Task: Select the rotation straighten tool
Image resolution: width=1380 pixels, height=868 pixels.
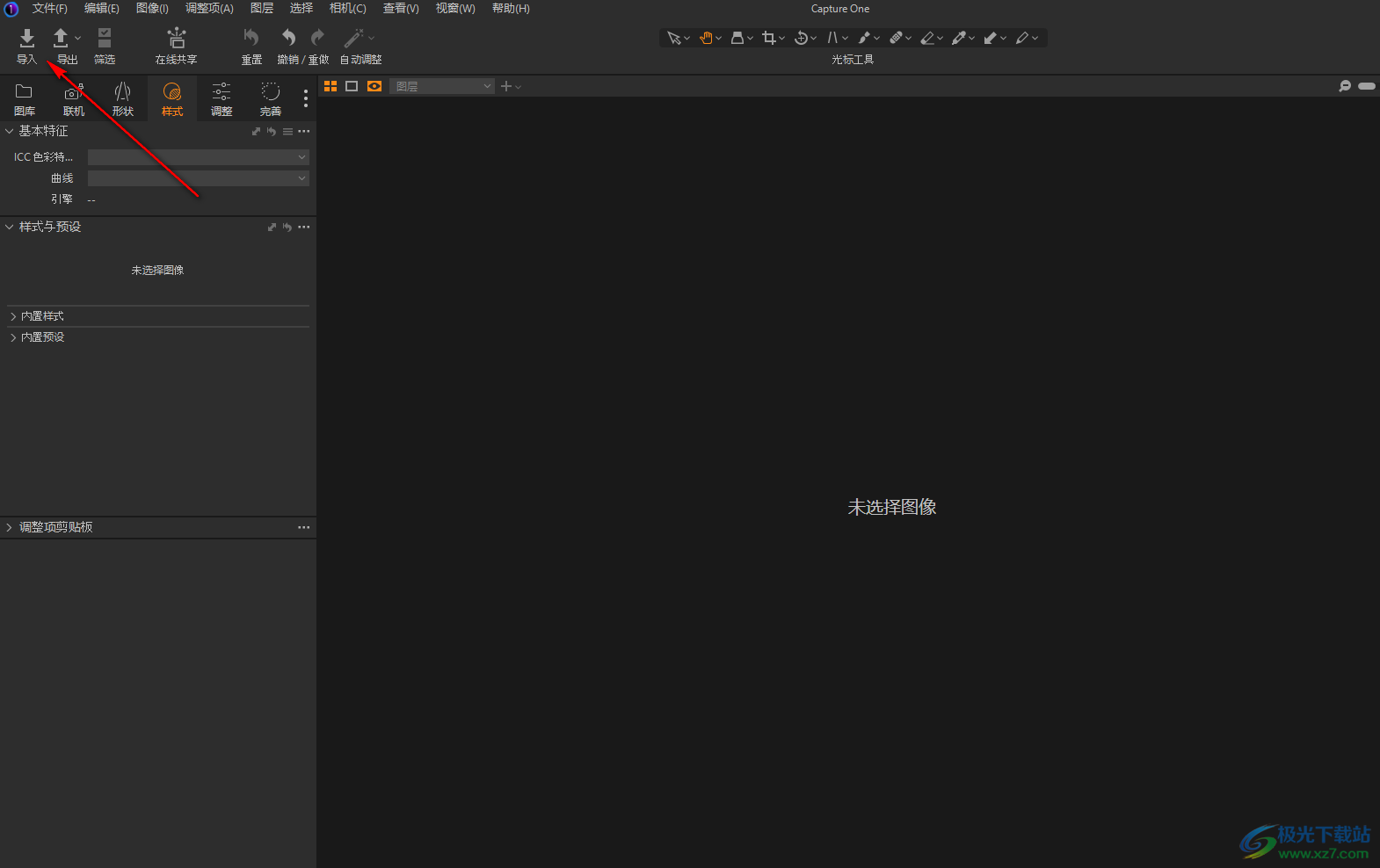Action: coord(801,38)
